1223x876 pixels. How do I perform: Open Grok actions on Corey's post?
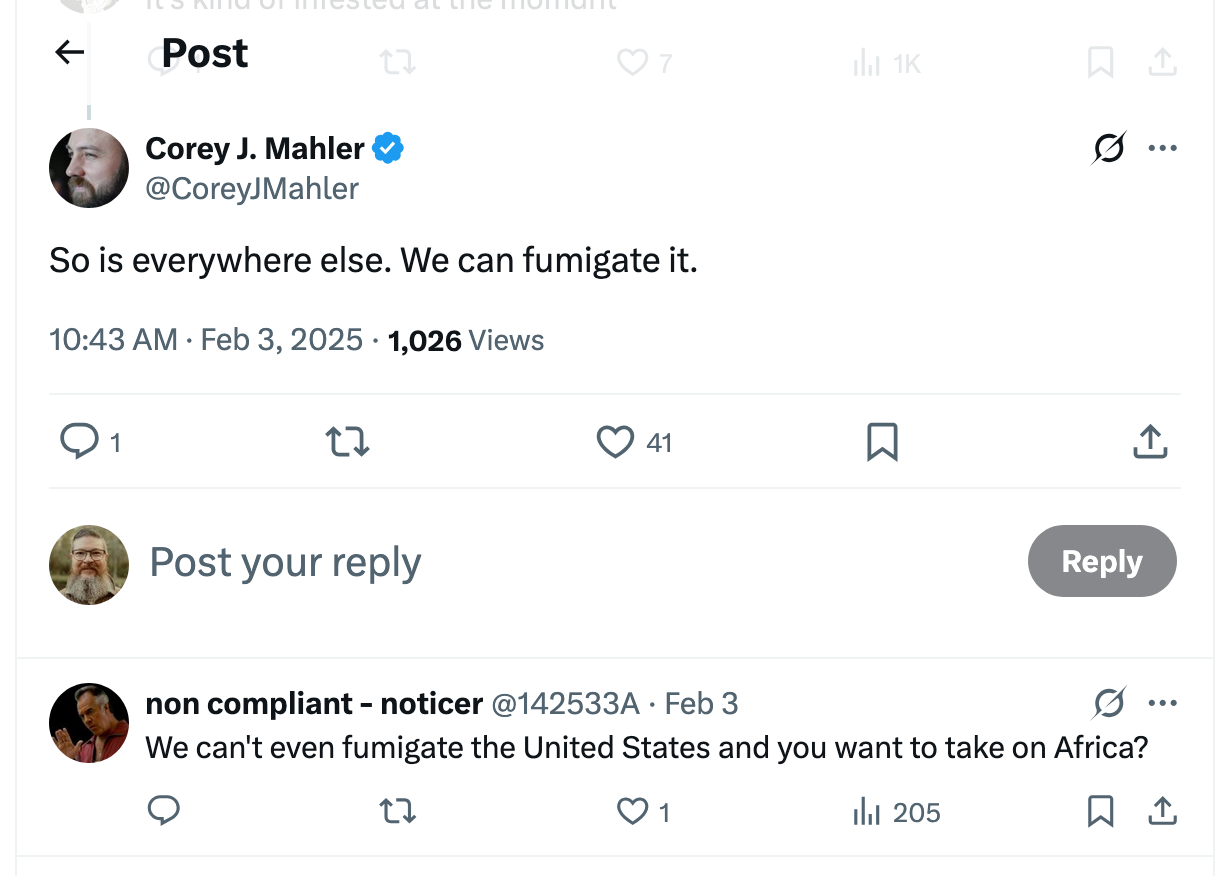[x=1108, y=147]
